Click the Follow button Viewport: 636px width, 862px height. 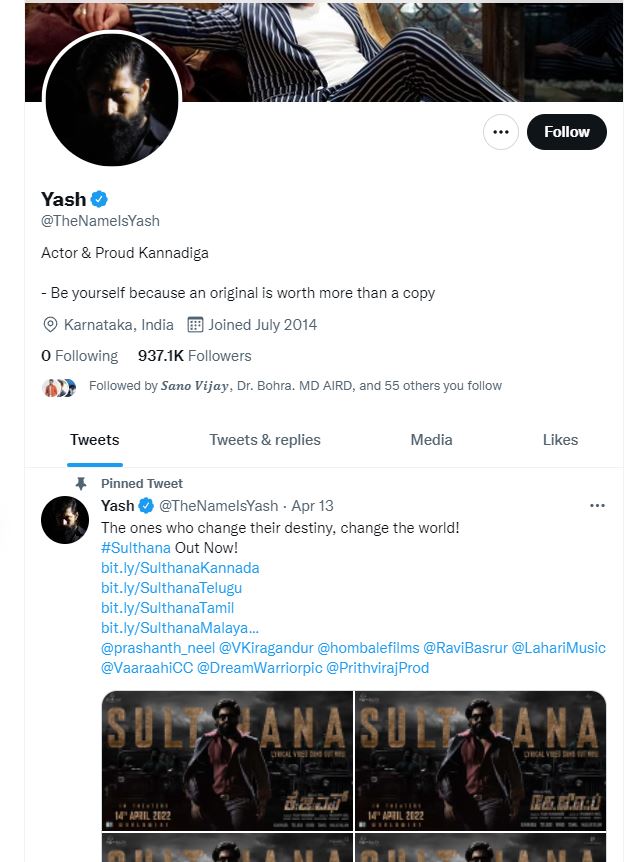[x=567, y=132]
